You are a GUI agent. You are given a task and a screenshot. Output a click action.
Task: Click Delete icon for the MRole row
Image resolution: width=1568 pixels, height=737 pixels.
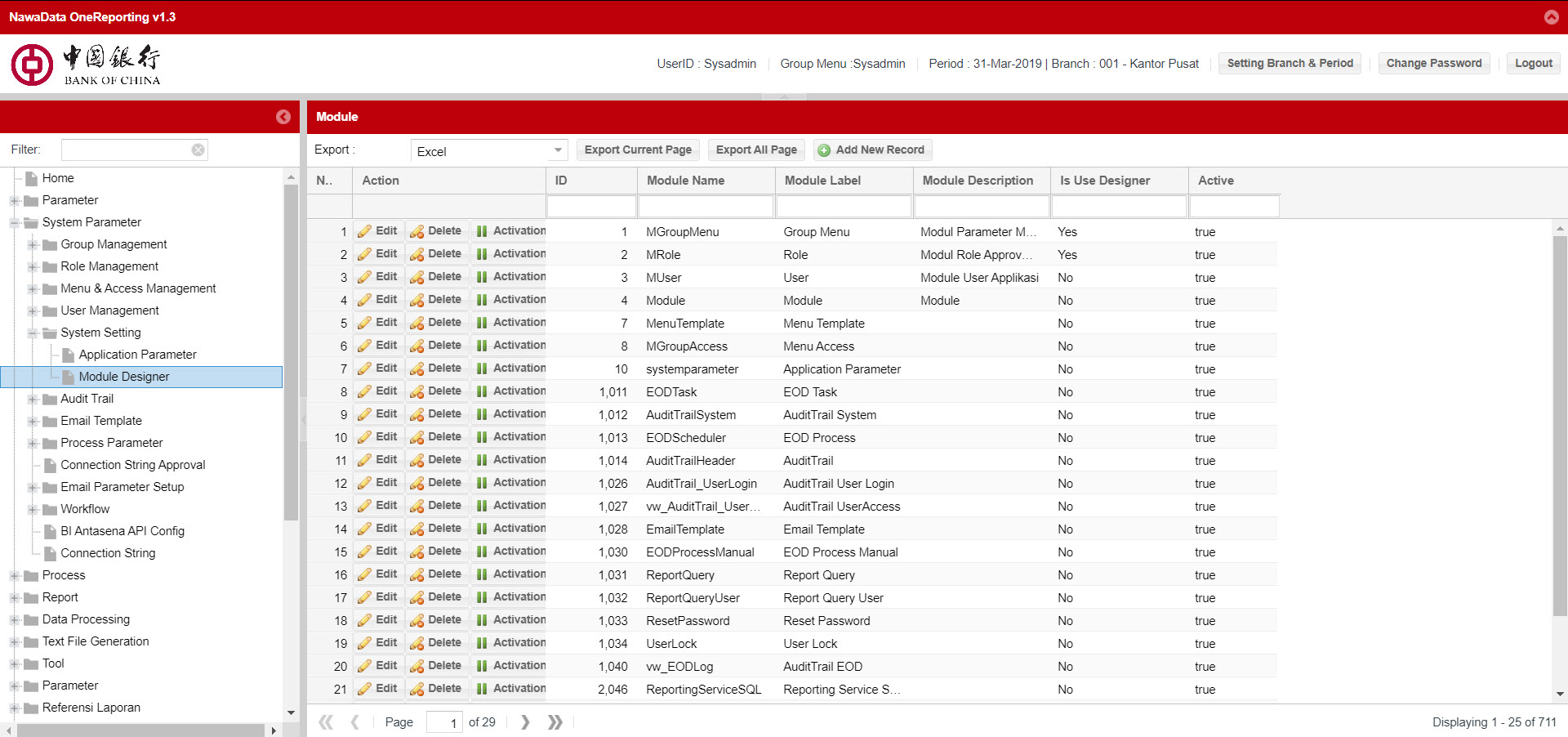coord(417,254)
